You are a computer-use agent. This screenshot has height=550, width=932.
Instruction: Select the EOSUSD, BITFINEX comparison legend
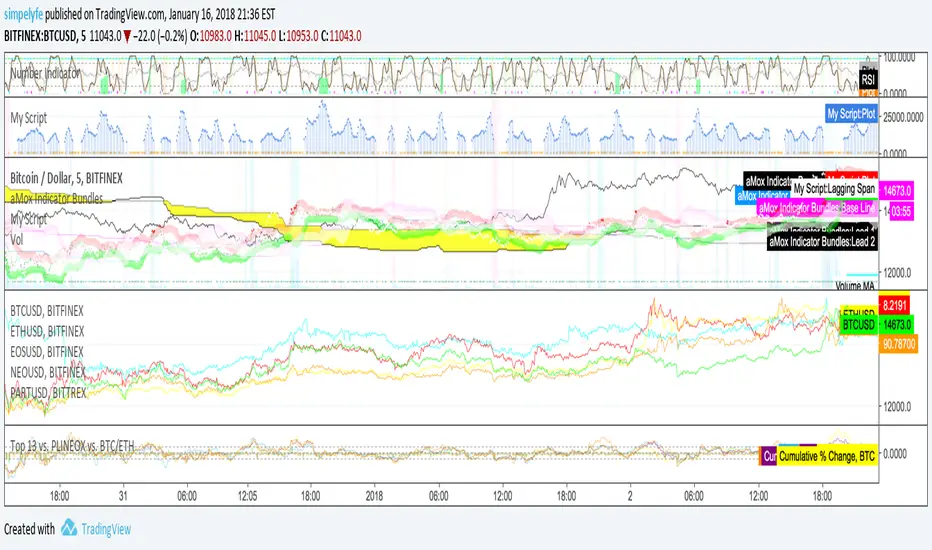[47, 352]
